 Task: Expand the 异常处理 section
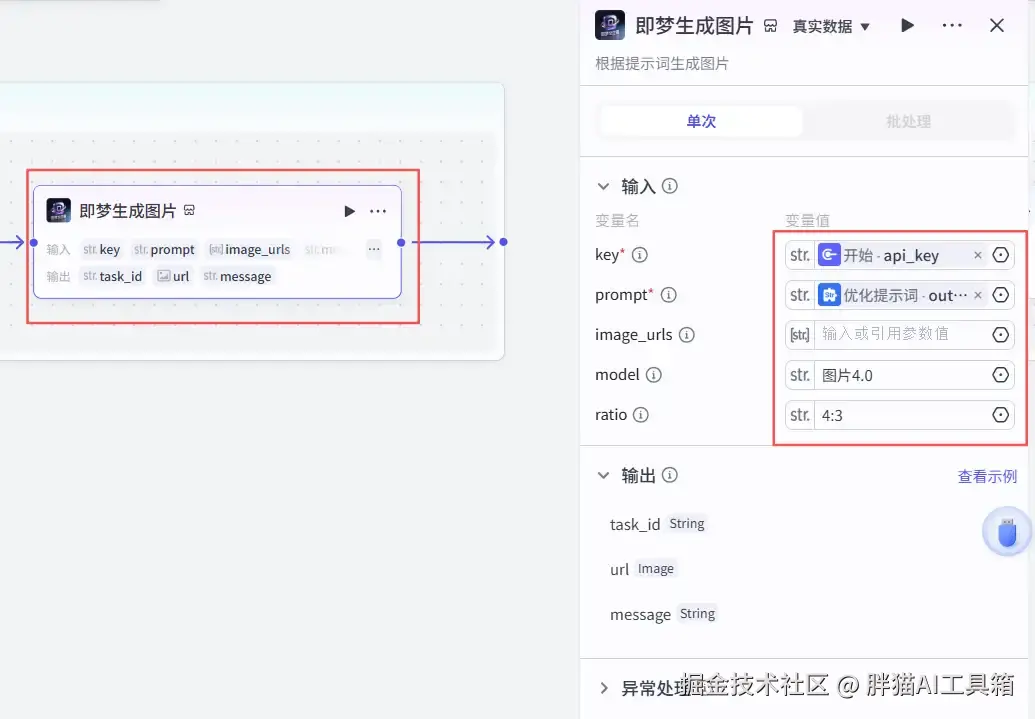pyautogui.click(x=604, y=689)
